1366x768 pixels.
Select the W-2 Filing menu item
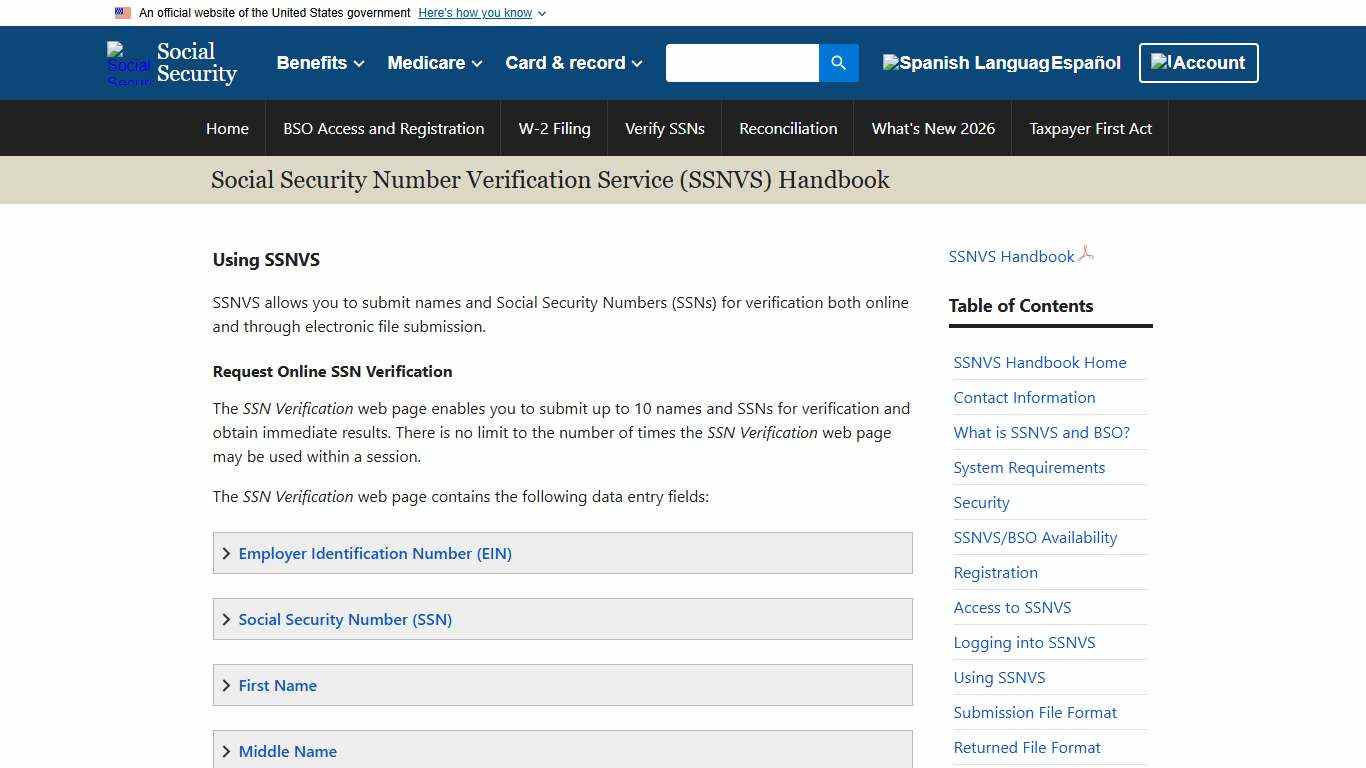554,128
